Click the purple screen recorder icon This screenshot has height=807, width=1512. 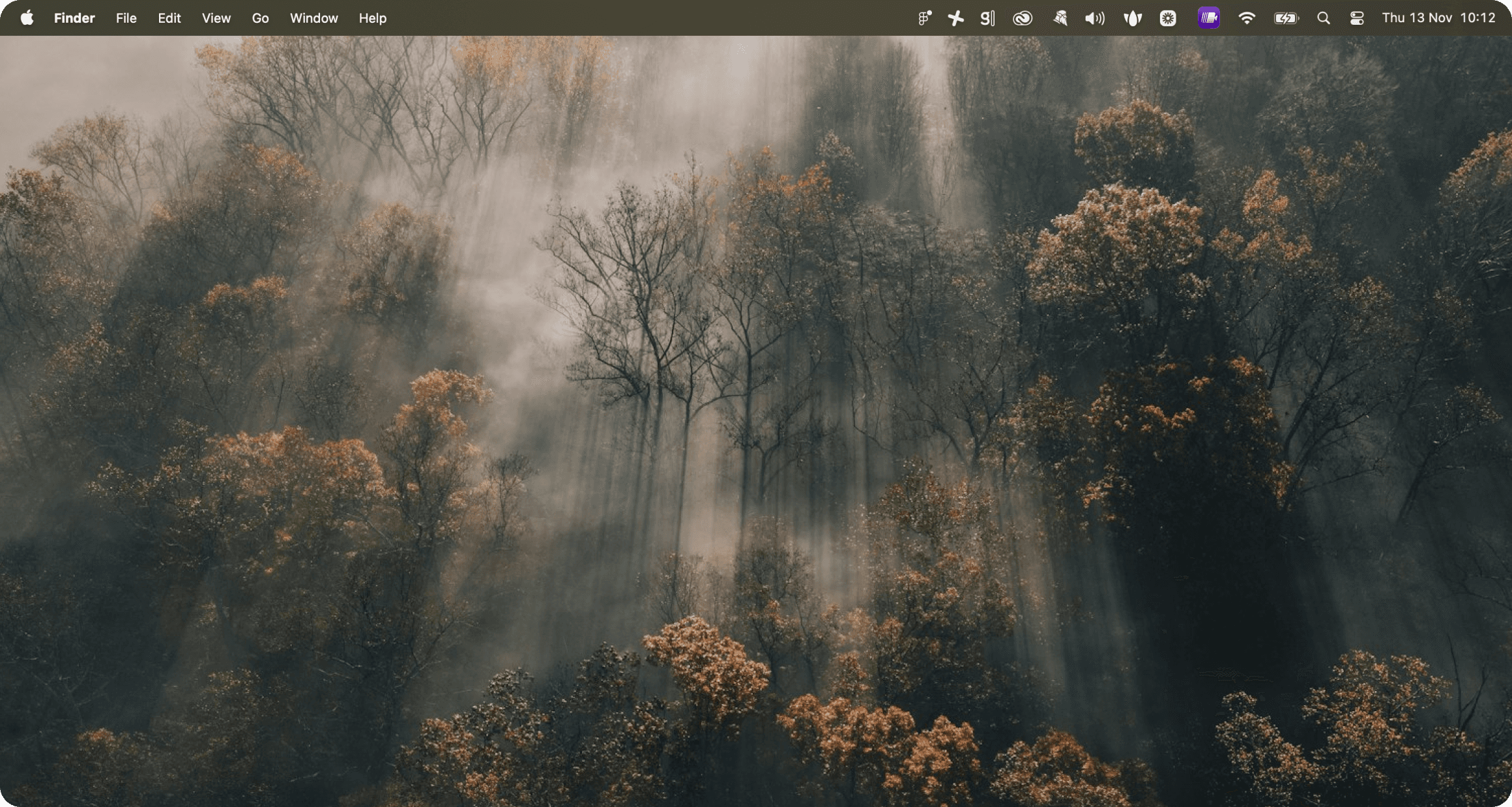[1208, 18]
